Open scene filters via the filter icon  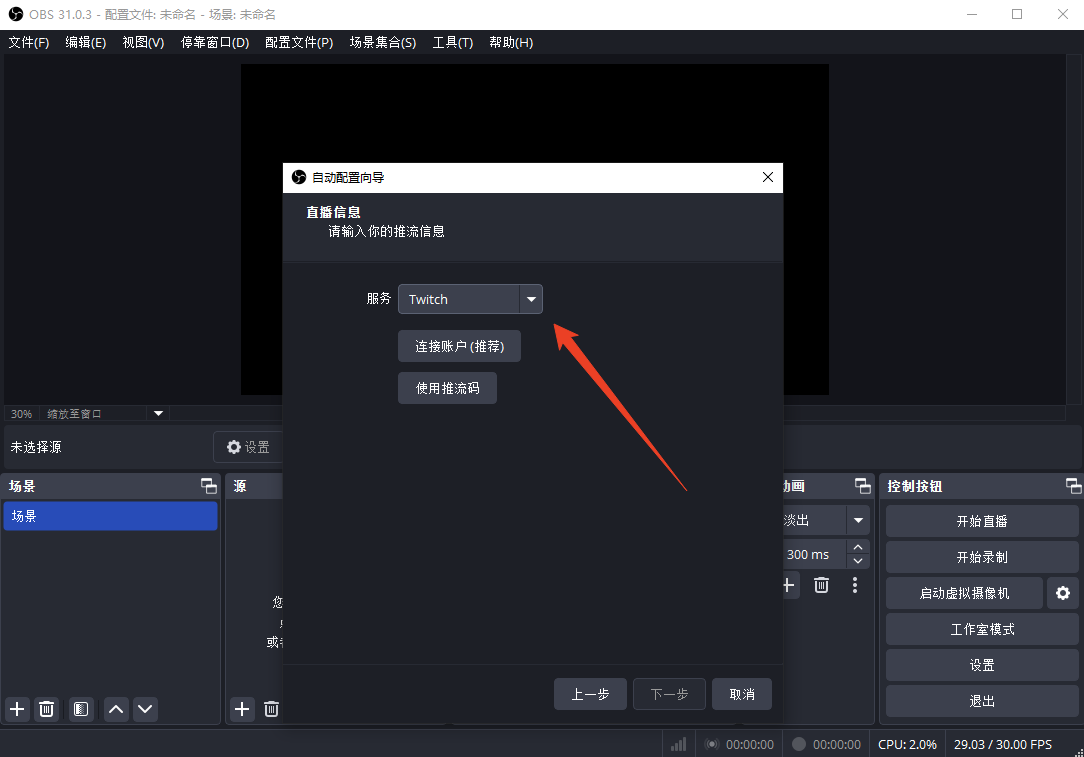tap(80, 709)
